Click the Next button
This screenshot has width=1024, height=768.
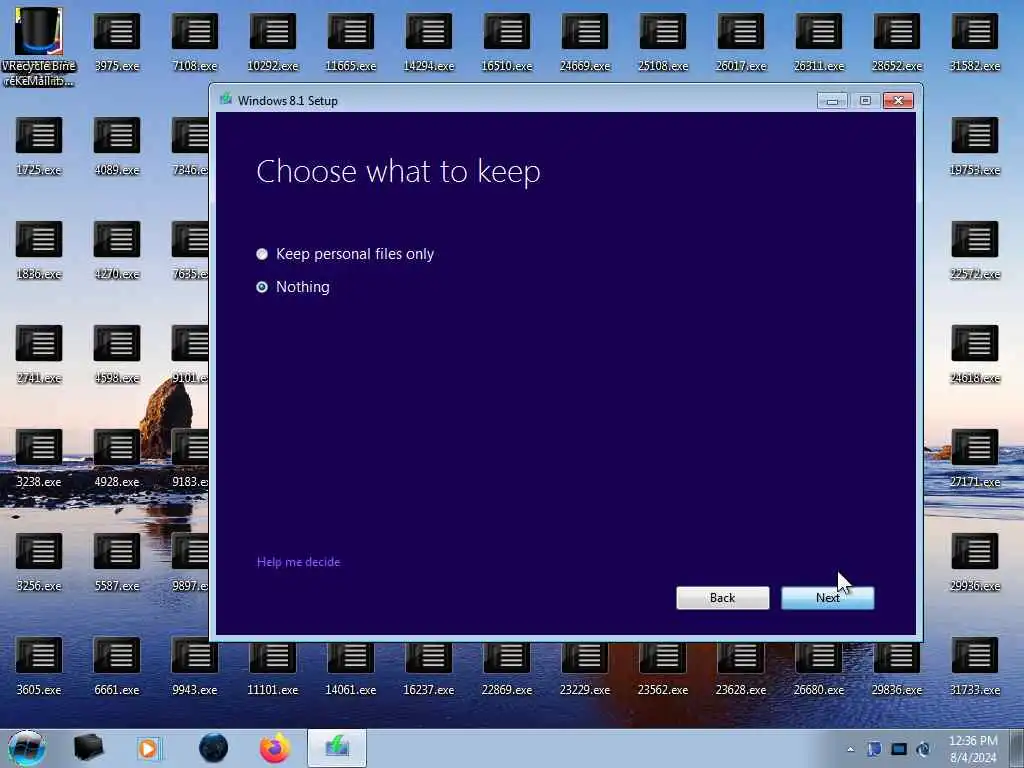[x=827, y=598]
